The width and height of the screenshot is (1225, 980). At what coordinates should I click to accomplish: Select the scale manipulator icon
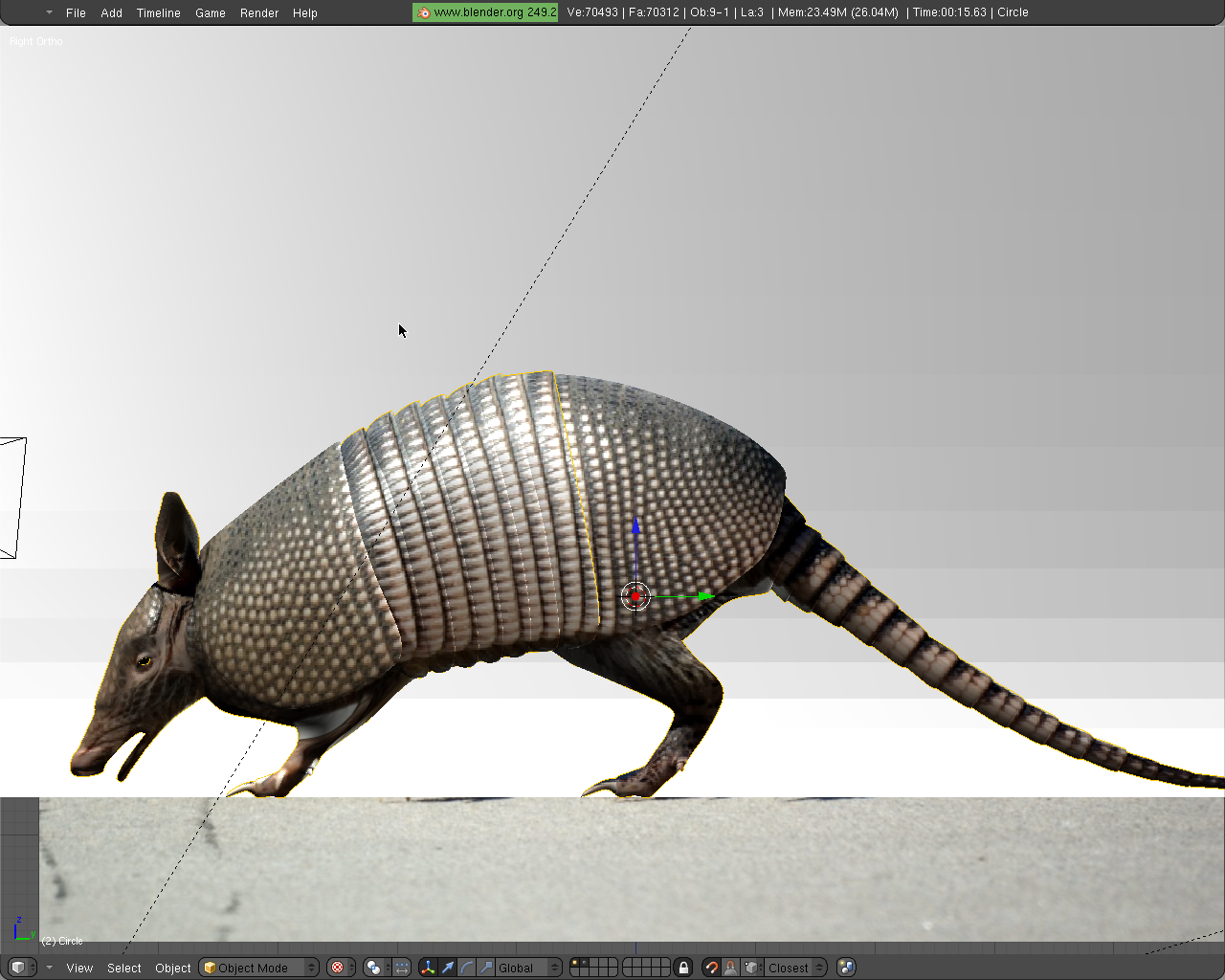tap(486, 968)
